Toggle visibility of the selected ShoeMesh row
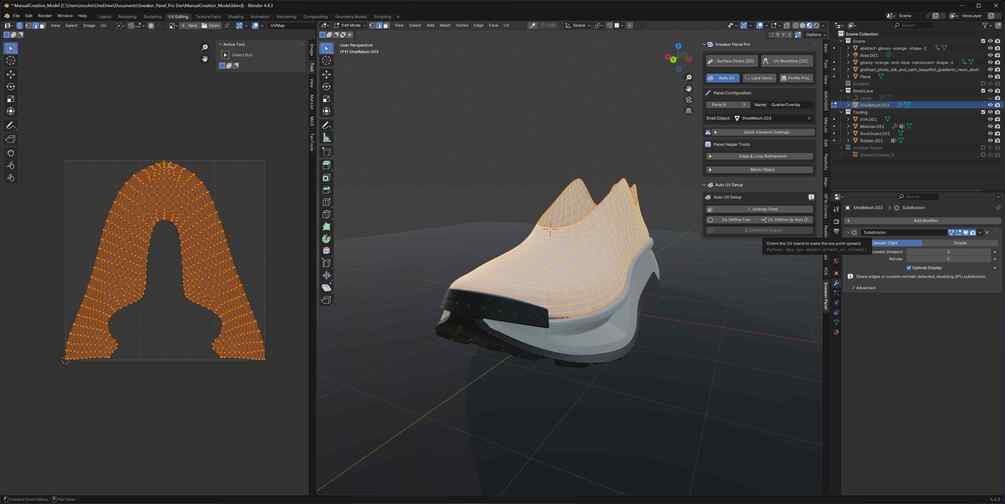This screenshot has height=504, width=1005. 990,105
